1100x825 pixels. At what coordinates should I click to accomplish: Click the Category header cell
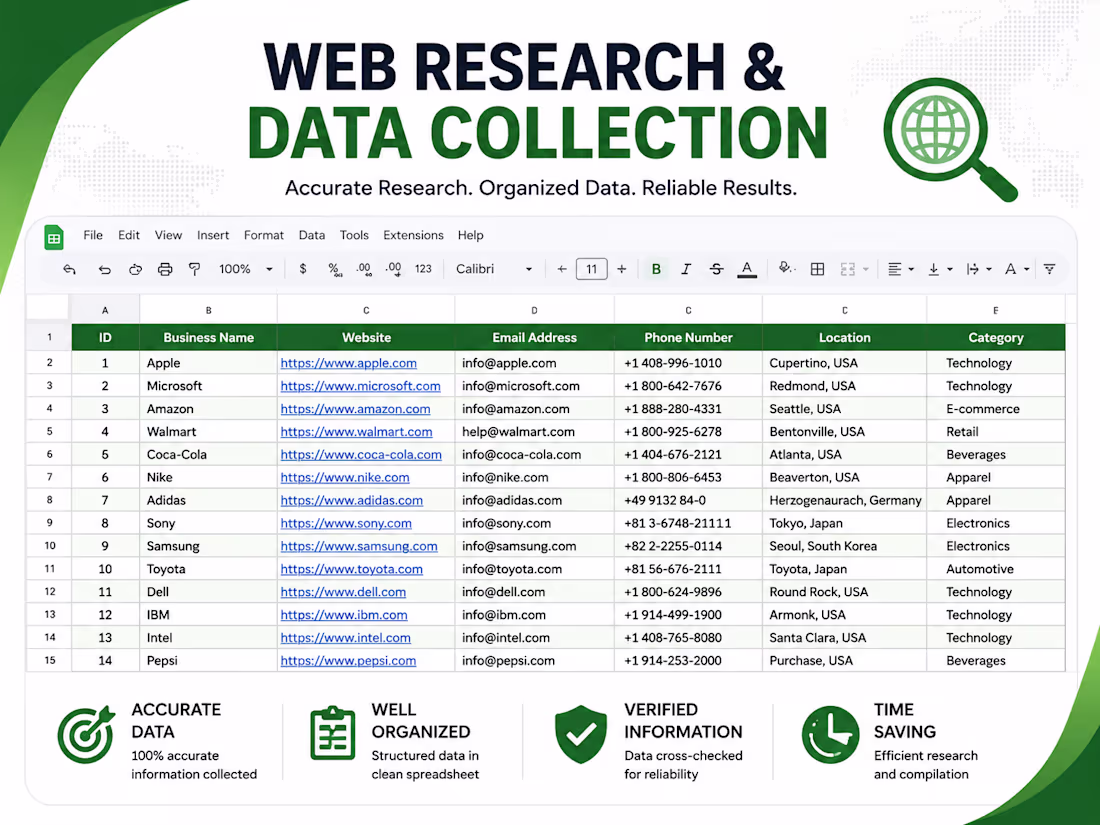995,337
